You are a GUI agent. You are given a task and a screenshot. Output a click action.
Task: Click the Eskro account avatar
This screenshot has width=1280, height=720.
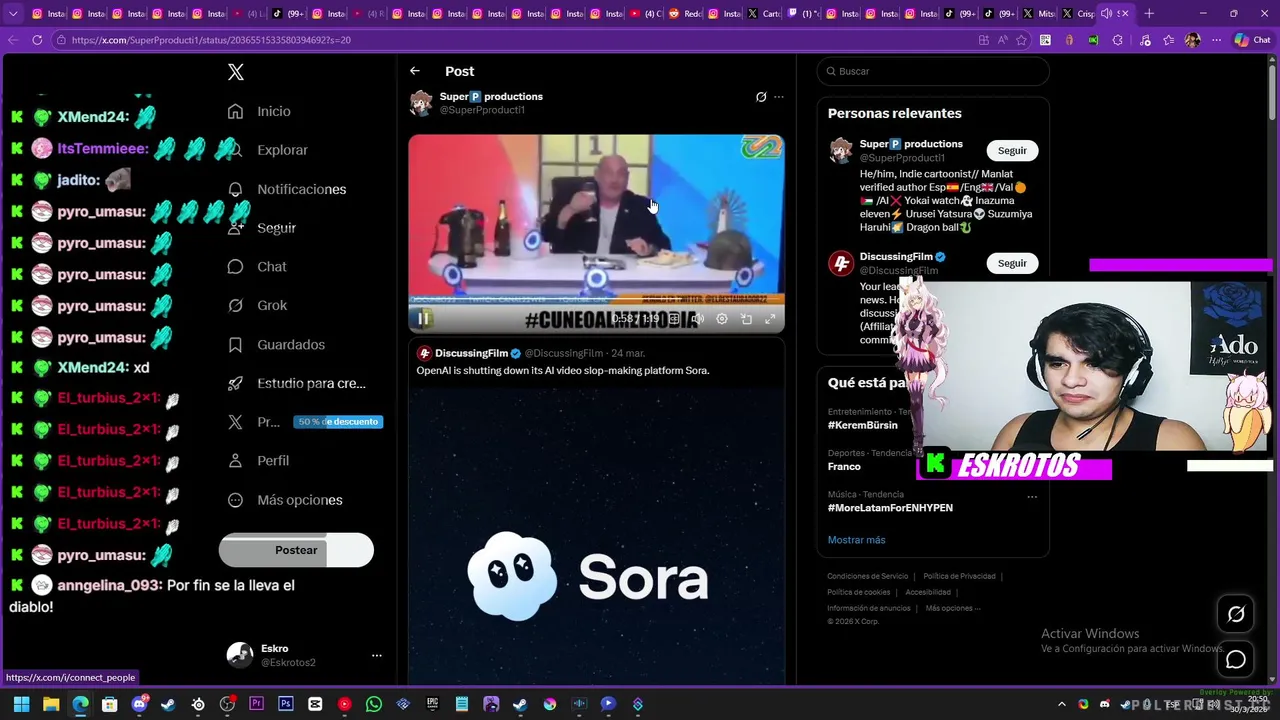pyautogui.click(x=240, y=655)
